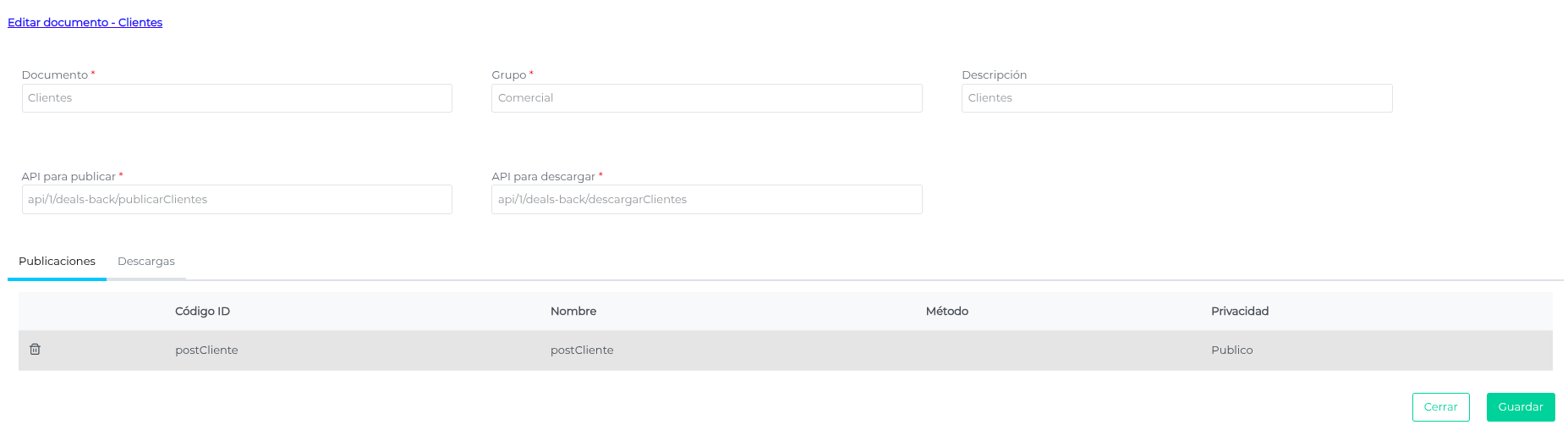Open the Editar documento - Clientes link
This screenshot has width=1568, height=436.
click(x=85, y=23)
